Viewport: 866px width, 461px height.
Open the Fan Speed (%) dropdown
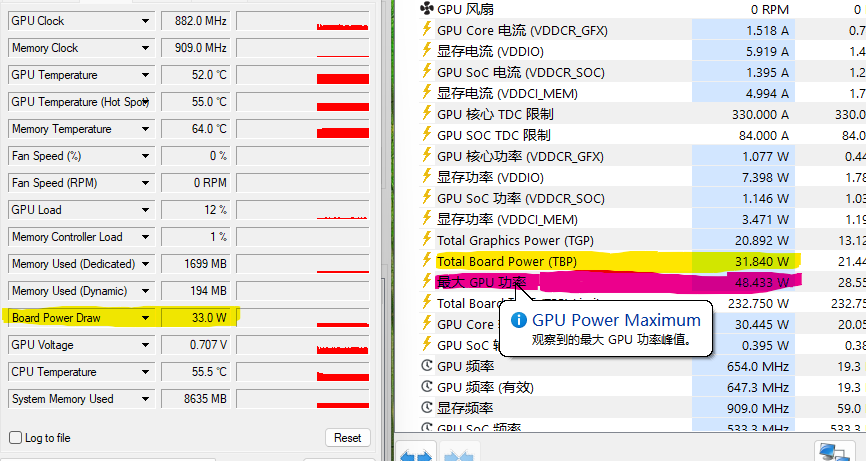pyautogui.click(x=145, y=156)
